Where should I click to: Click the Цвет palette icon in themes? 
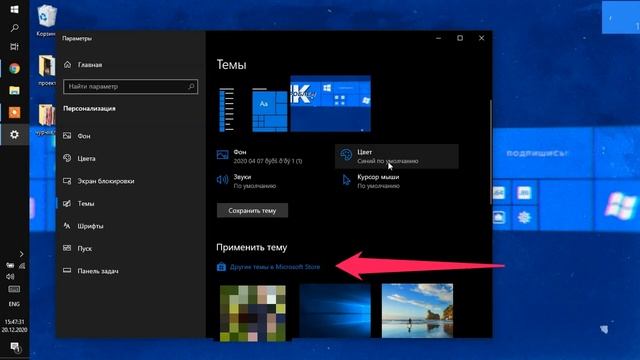346,155
